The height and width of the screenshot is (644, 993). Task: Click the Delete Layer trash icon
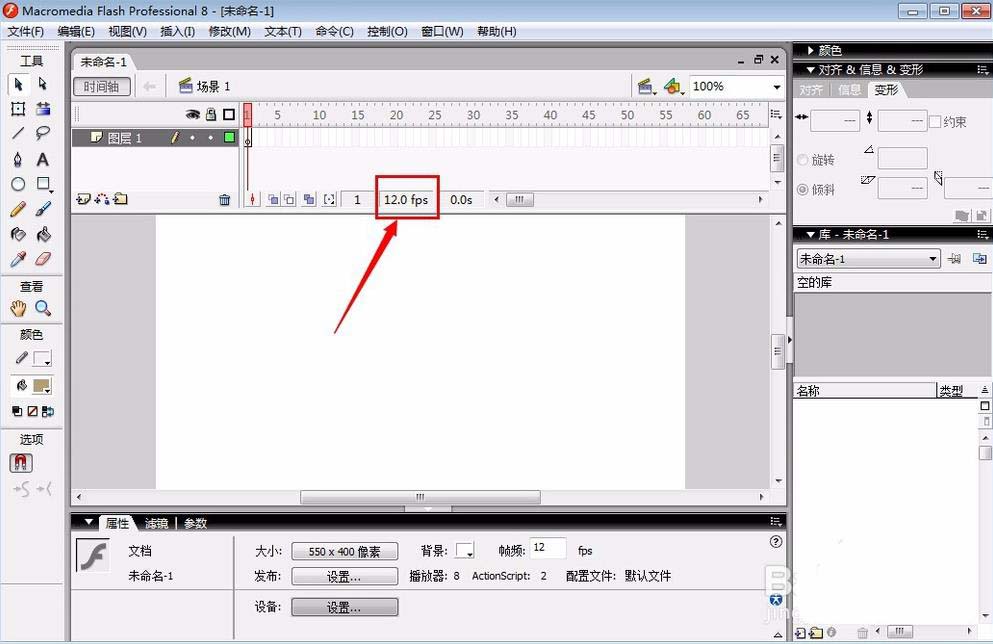(x=224, y=200)
